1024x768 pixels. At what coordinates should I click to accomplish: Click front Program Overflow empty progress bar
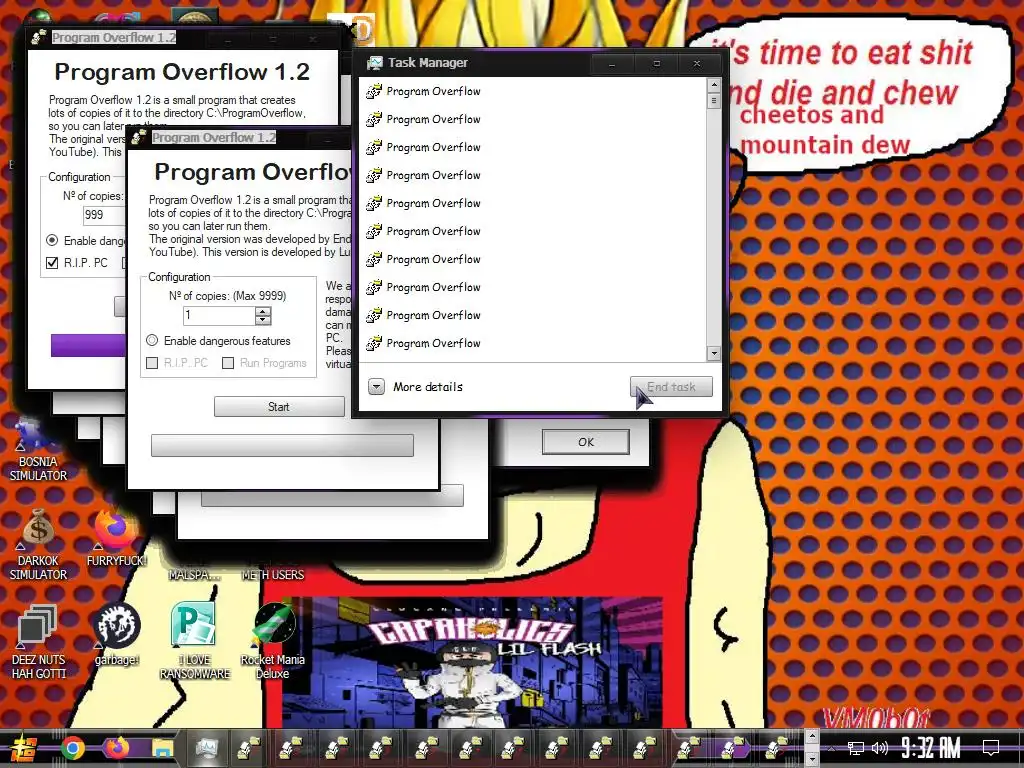[x=282, y=445]
